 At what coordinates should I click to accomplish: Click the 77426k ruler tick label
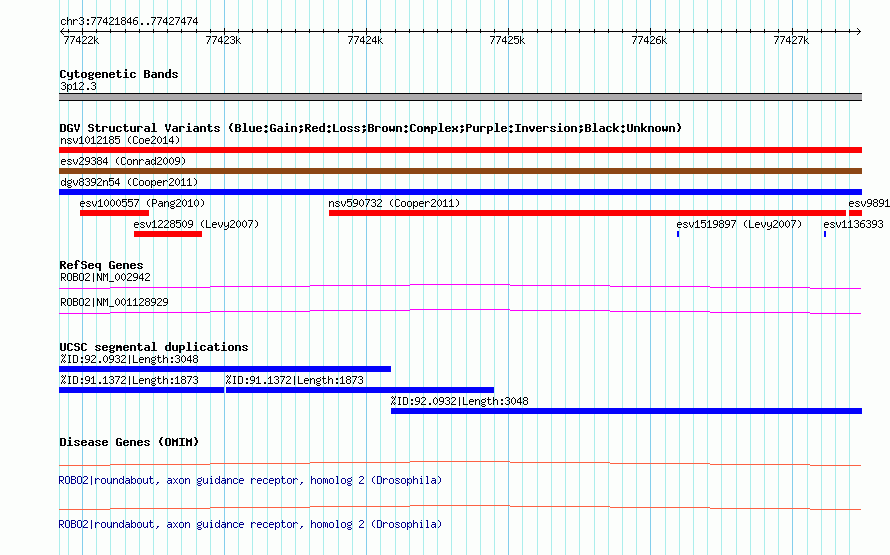(649, 40)
